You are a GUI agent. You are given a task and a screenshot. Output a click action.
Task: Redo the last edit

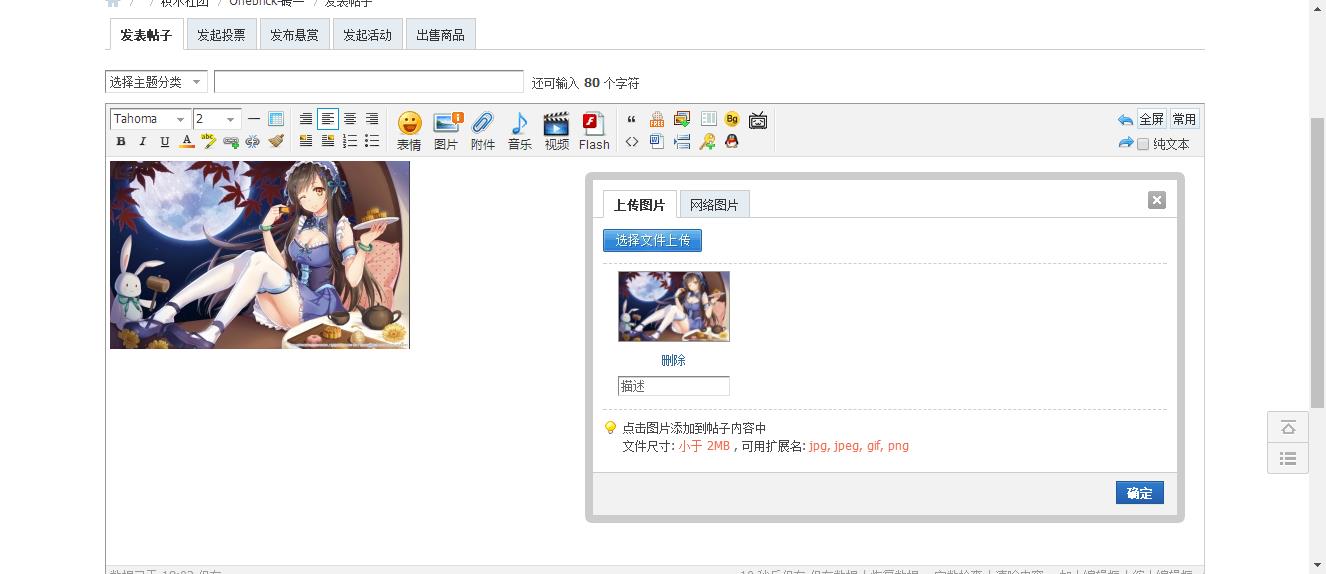point(1125,143)
